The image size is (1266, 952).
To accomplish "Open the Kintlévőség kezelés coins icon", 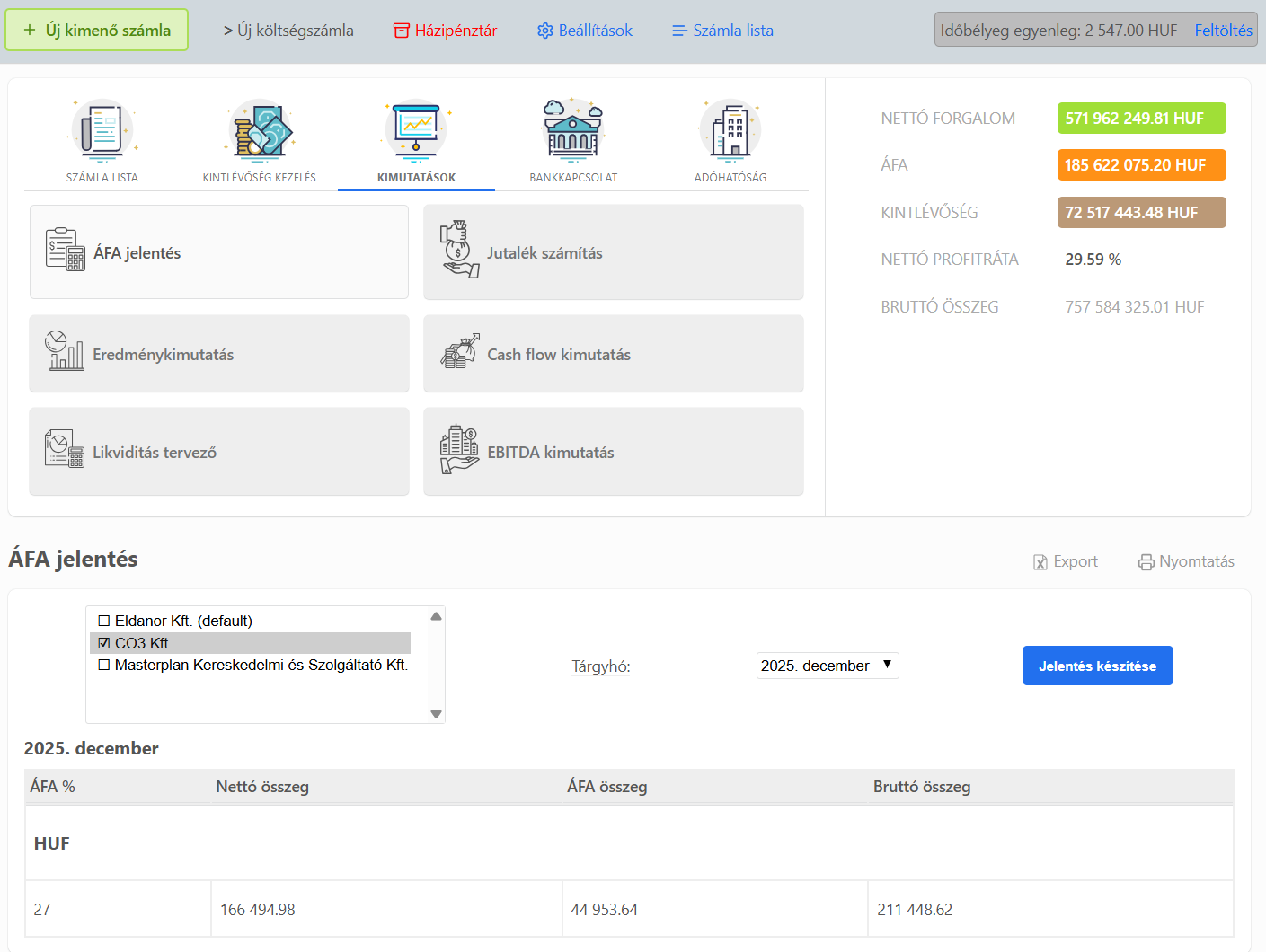I will click(260, 130).
